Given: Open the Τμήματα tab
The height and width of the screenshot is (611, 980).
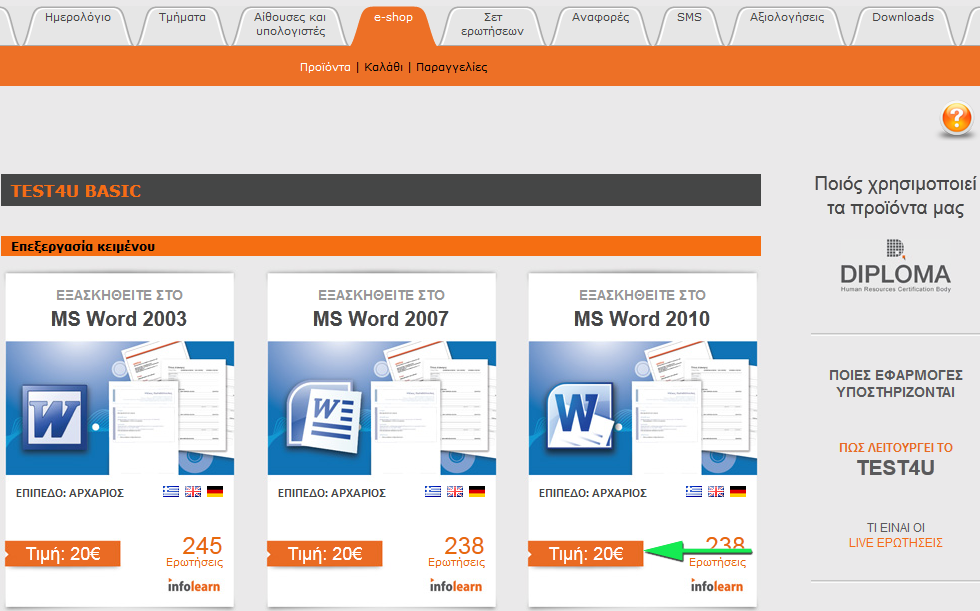Looking at the screenshot, I should point(182,24).
